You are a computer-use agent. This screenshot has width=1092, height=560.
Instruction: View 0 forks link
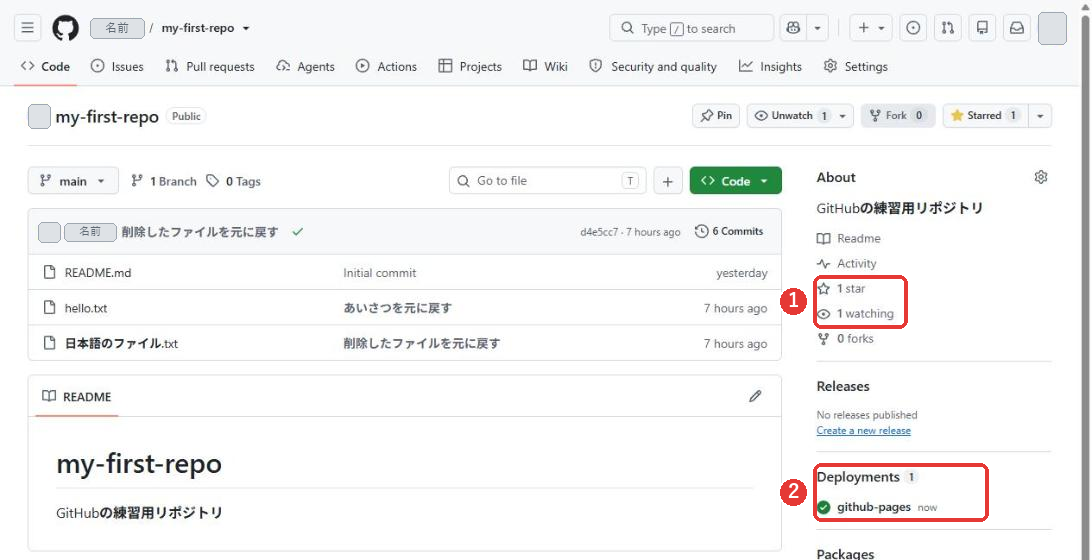coord(845,339)
